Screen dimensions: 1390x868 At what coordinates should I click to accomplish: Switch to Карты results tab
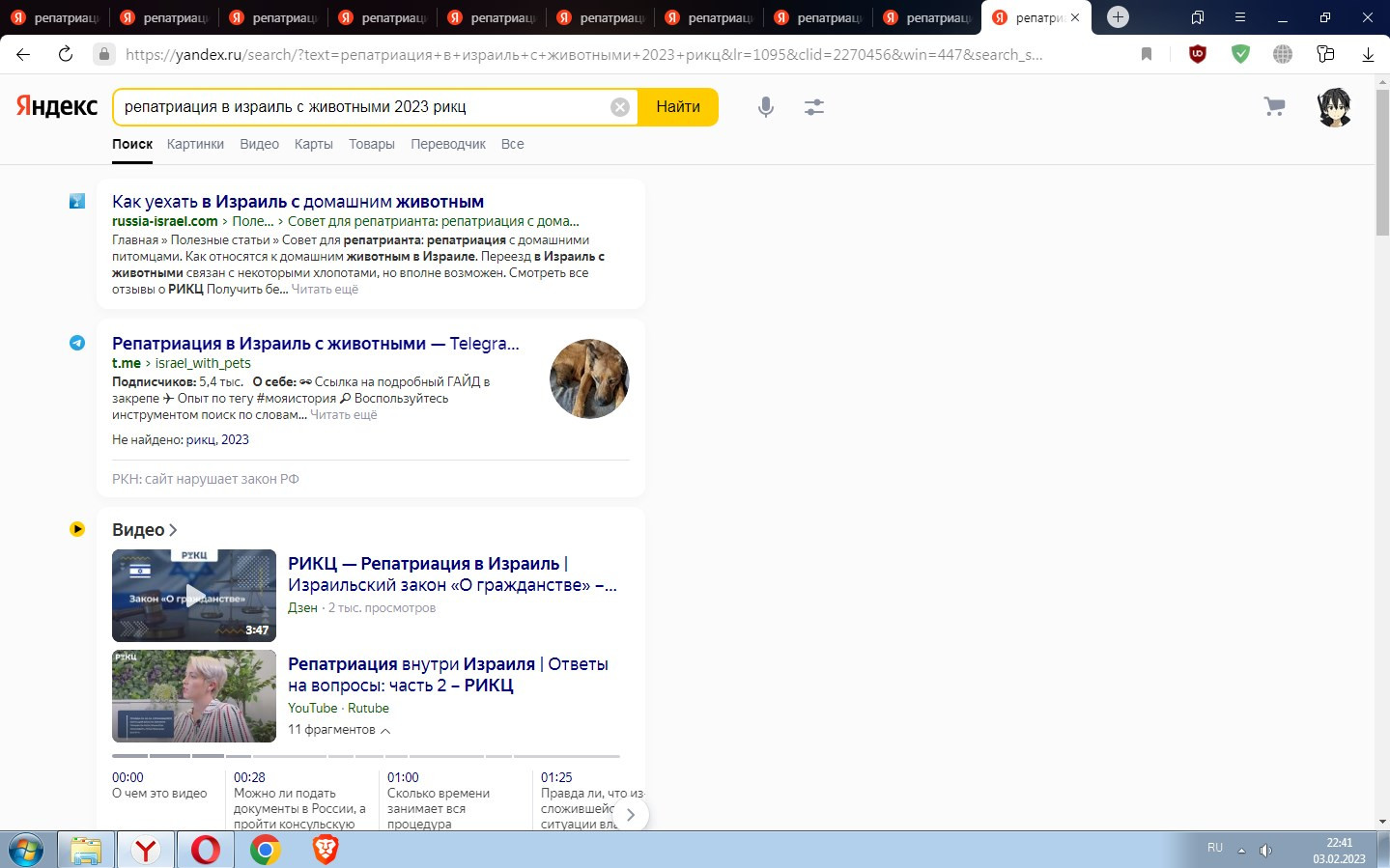pyautogui.click(x=314, y=144)
